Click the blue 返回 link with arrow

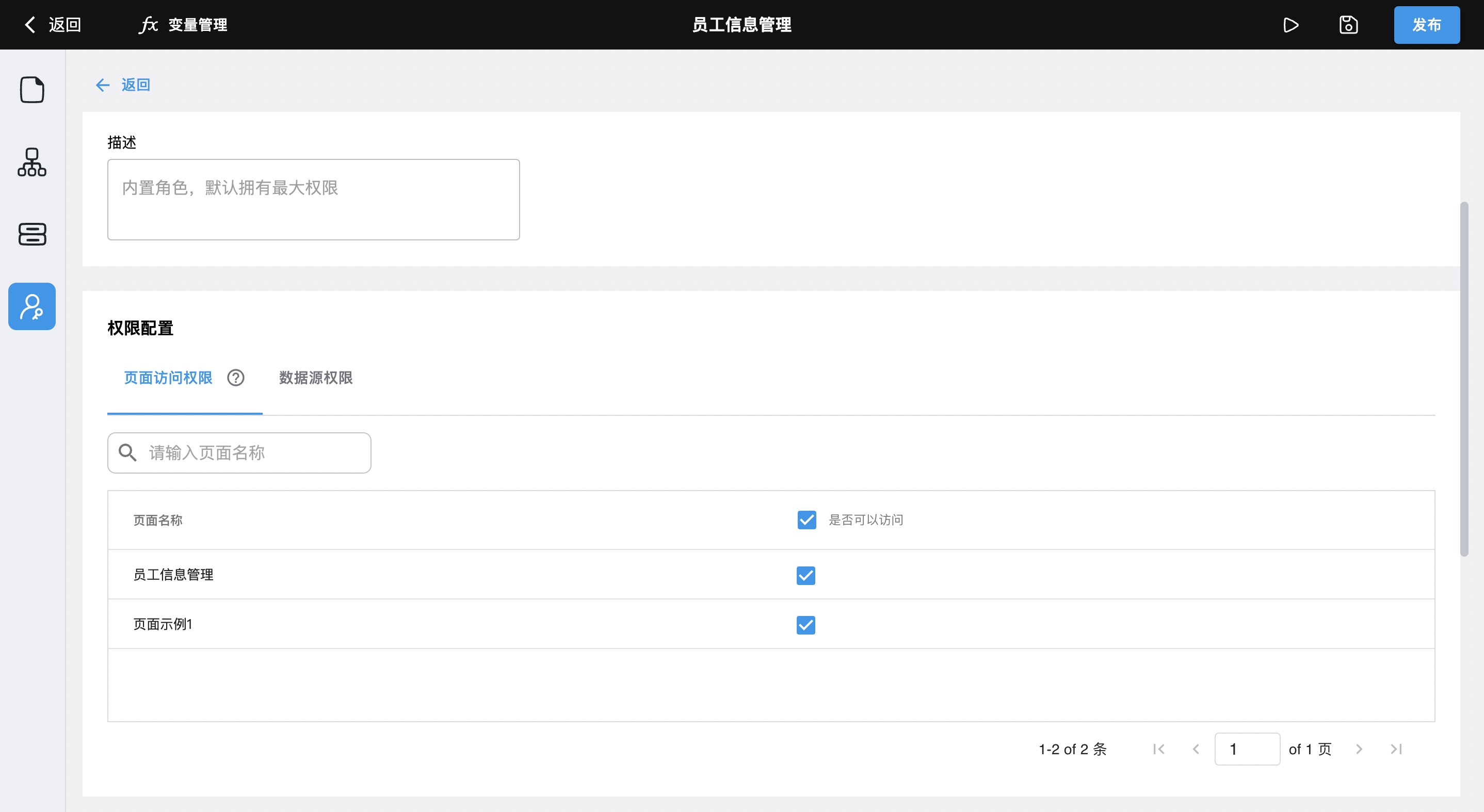click(123, 85)
